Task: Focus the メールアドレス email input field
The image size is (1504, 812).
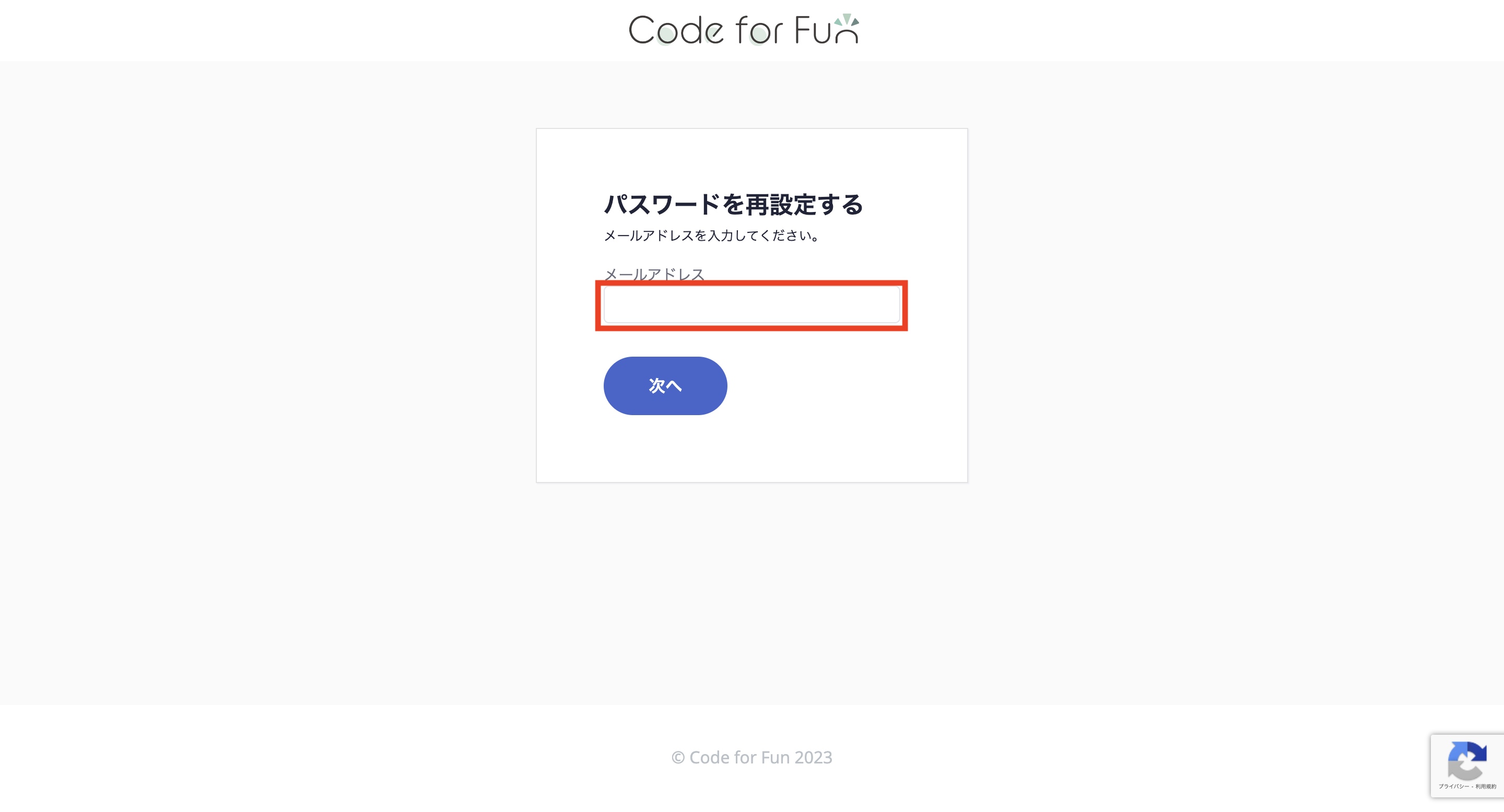Action: [751, 304]
